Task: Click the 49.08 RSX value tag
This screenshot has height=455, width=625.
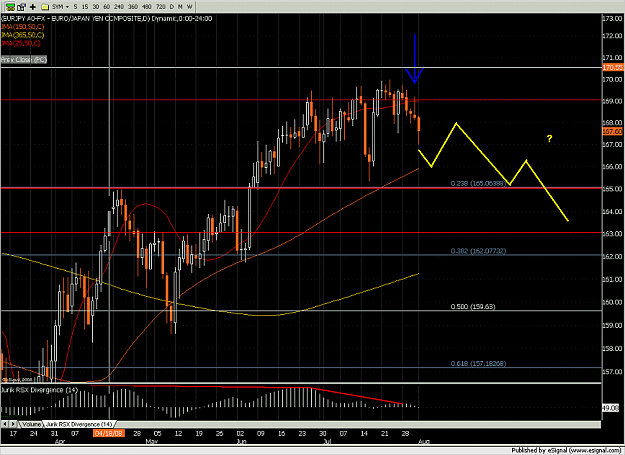Action: coord(612,408)
